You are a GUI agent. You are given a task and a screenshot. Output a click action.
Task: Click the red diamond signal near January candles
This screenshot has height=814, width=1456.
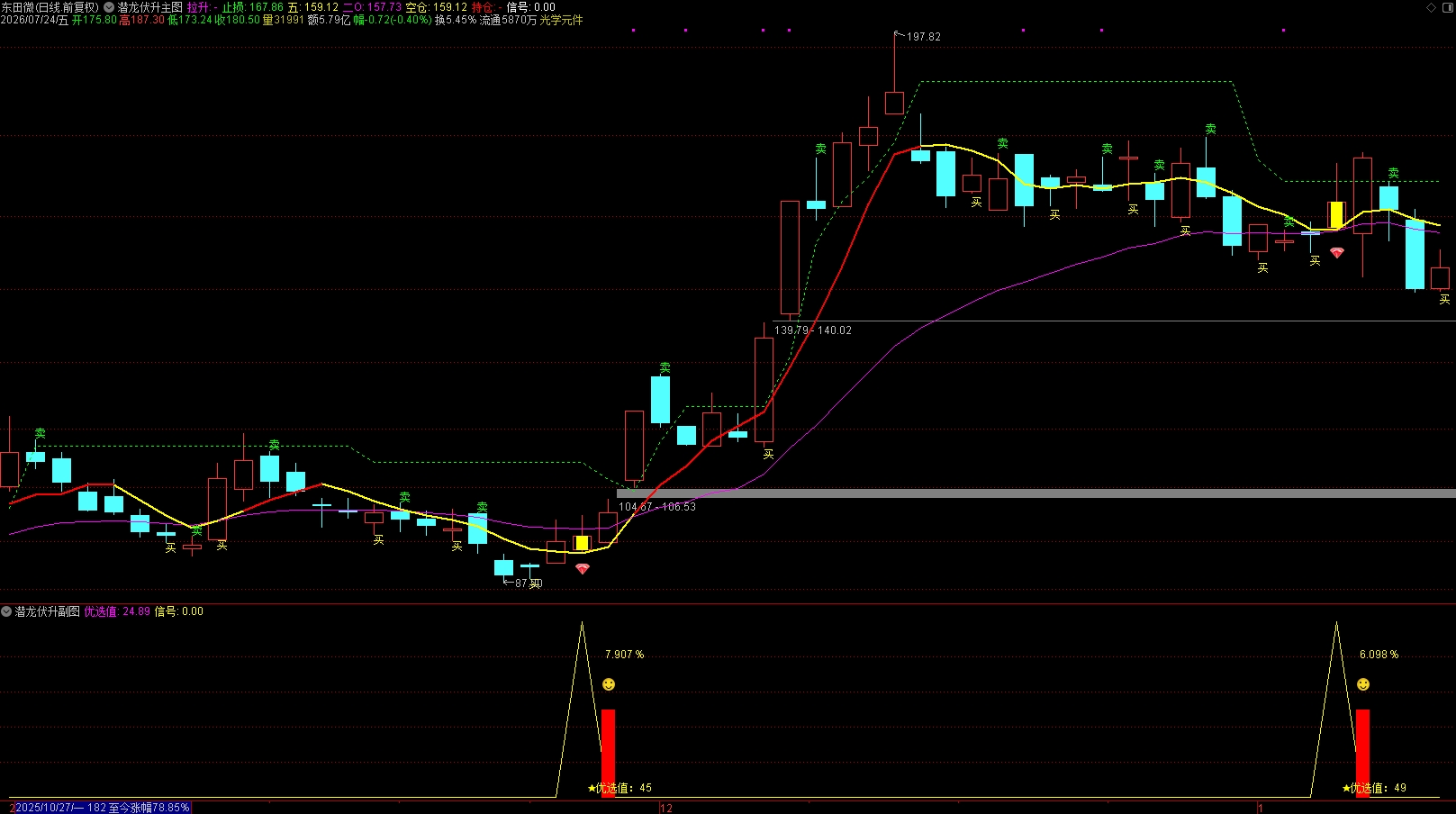[1337, 253]
